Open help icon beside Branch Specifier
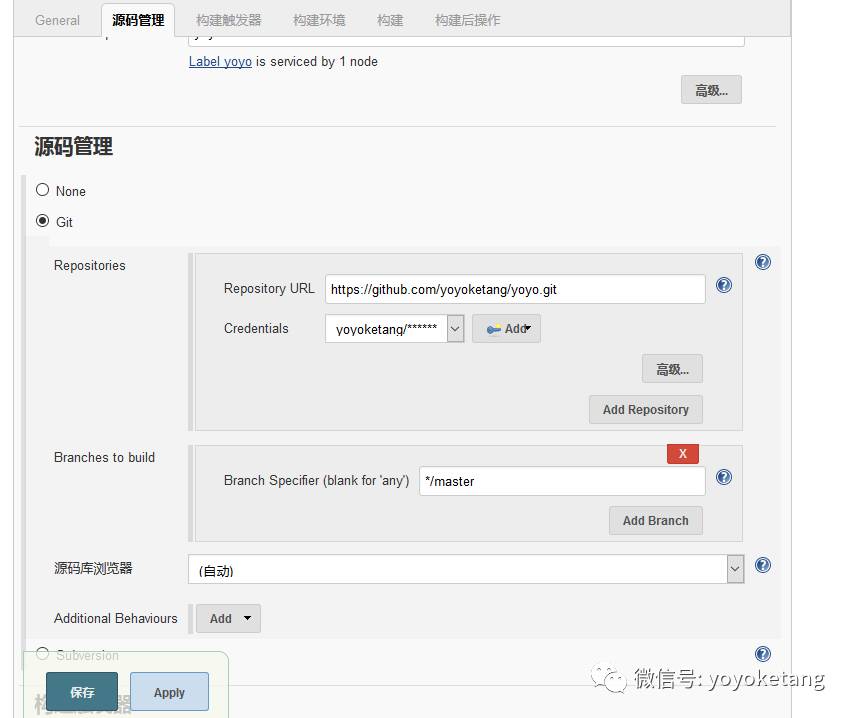 724,477
